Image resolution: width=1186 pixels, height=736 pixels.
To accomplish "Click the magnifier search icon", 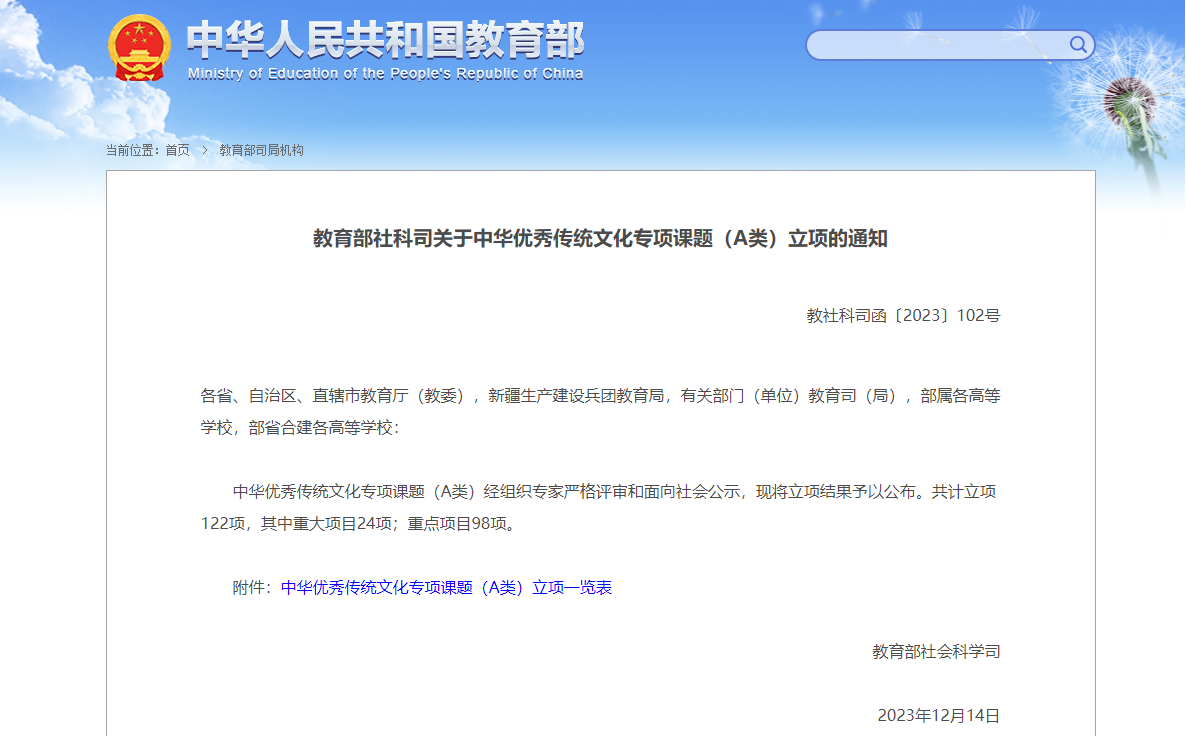I will [x=1078, y=44].
